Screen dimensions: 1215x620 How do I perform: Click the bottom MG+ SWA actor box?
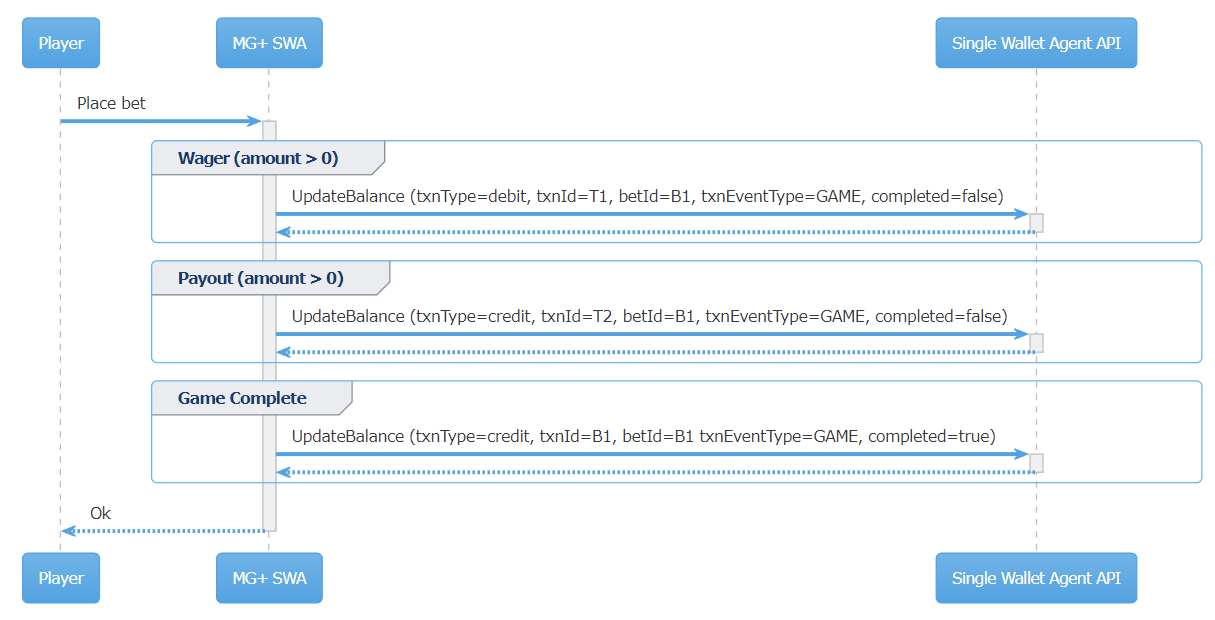269,578
